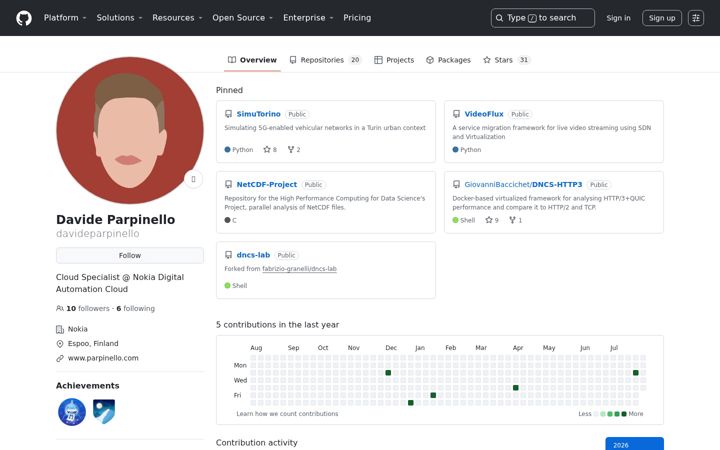The height and width of the screenshot is (450, 720).
Task: Go to the Pricing page
Action: (357, 18)
